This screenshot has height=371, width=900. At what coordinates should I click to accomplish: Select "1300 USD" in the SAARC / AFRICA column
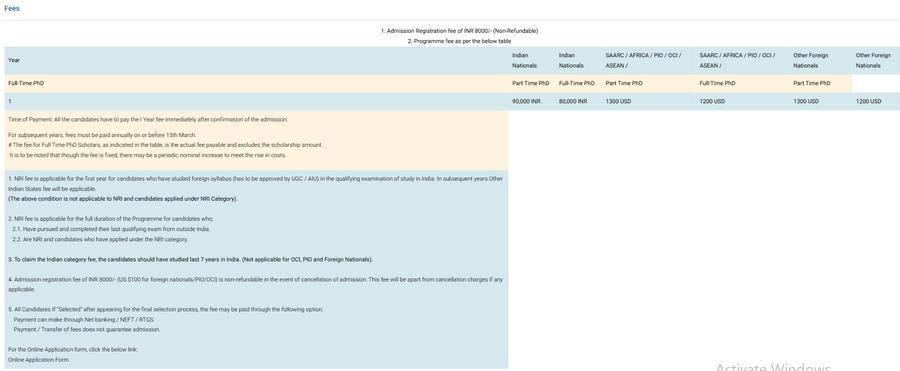618,101
